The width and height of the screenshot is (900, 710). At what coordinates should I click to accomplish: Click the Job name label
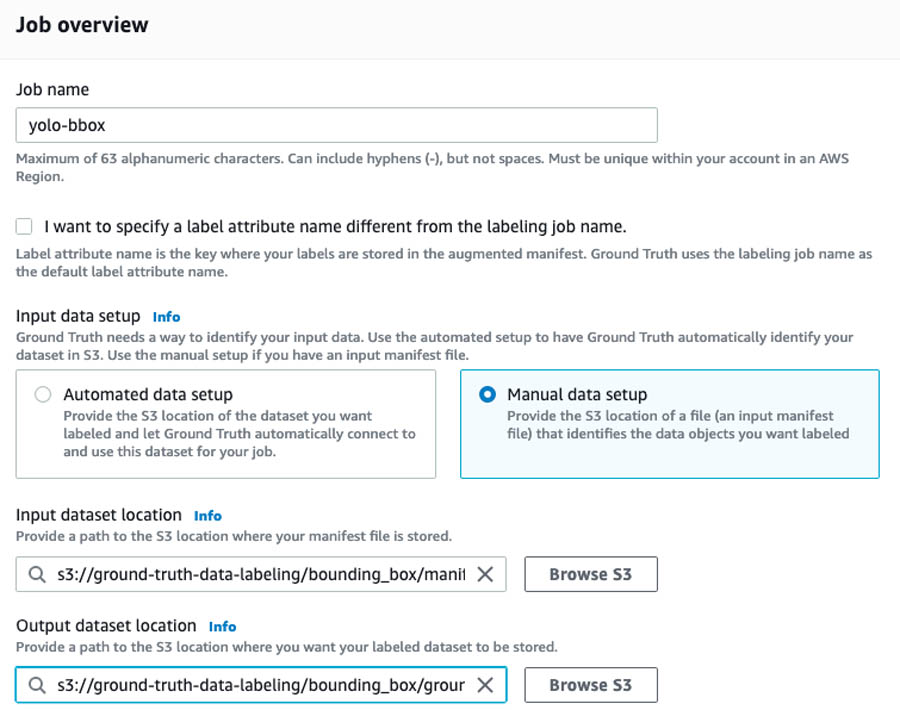pos(52,90)
